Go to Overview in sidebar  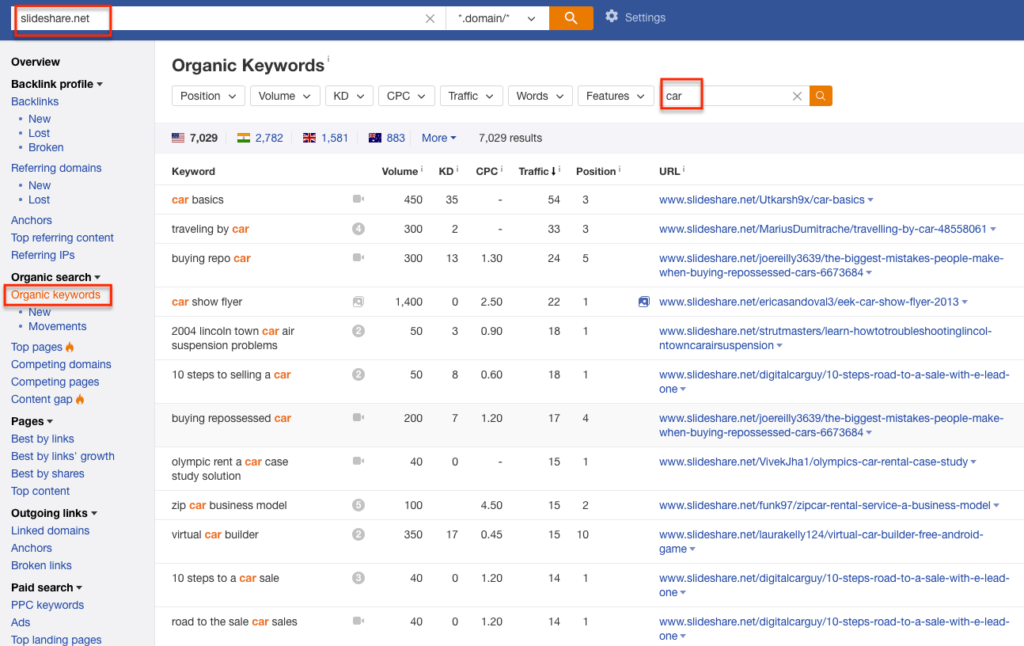tap(35, 62)
